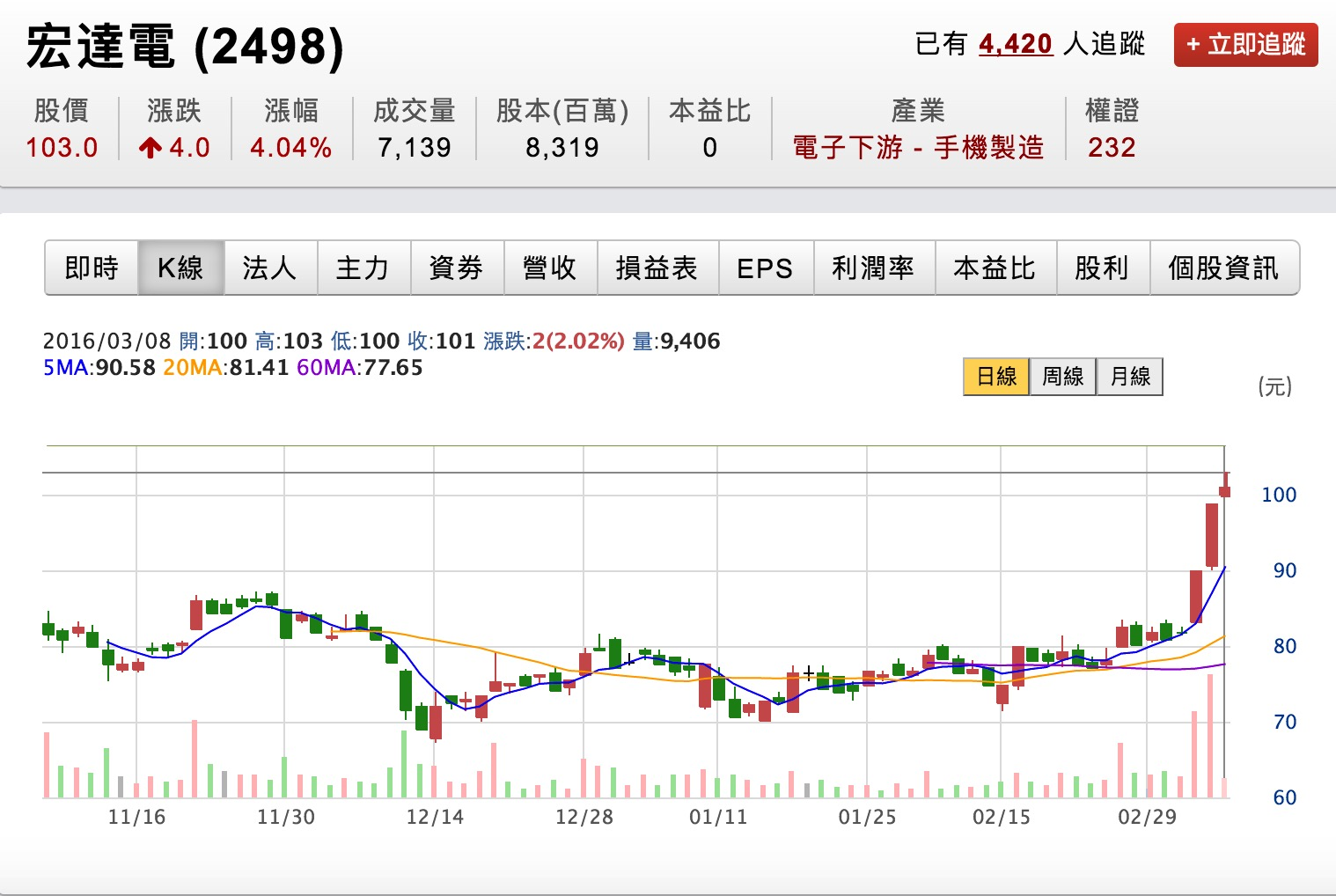This screenshot has width=1336, height=896.
Task: Switch to the 即時 tab
Action: click(92, 268)
